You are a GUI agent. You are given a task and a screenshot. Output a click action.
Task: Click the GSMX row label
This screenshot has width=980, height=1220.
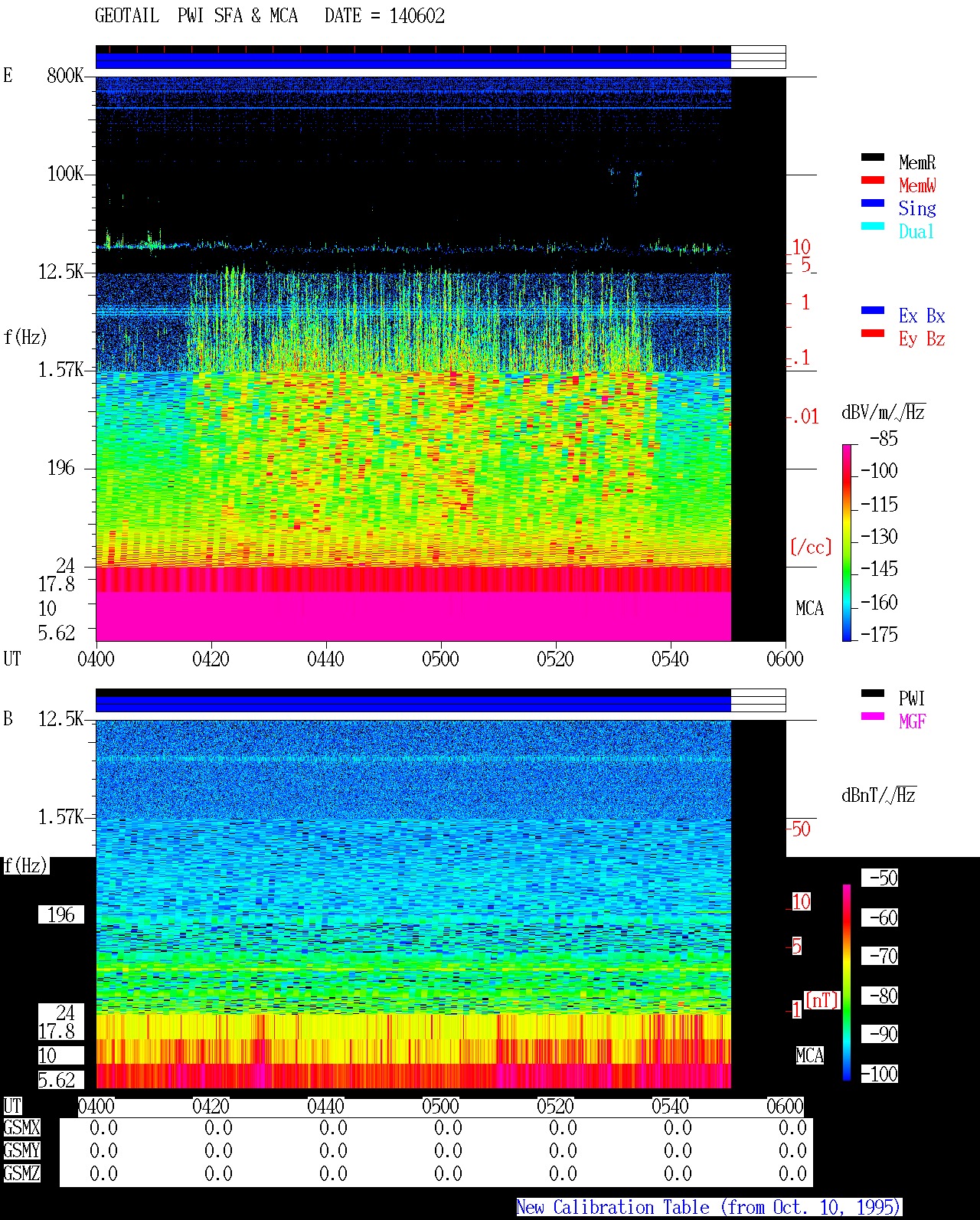point(21,1127)
